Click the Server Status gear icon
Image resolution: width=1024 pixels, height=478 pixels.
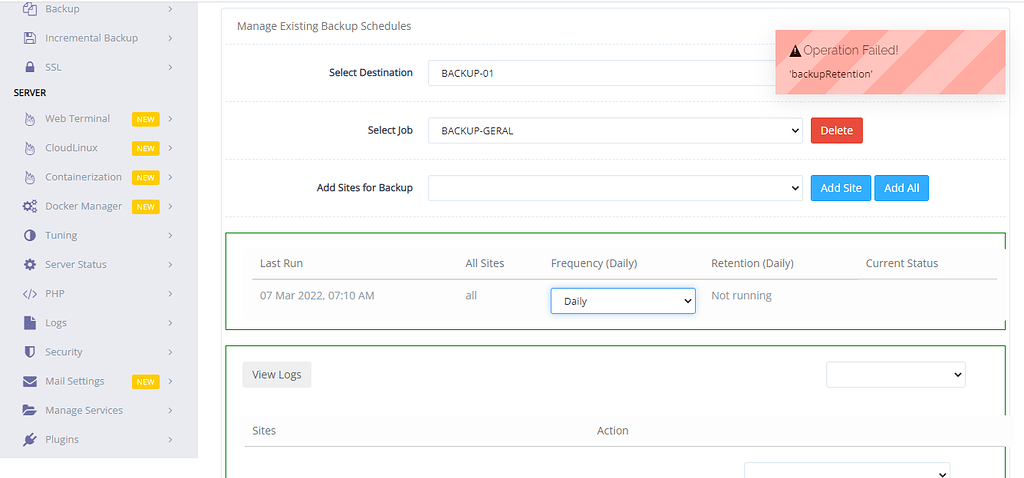[29, 264]
